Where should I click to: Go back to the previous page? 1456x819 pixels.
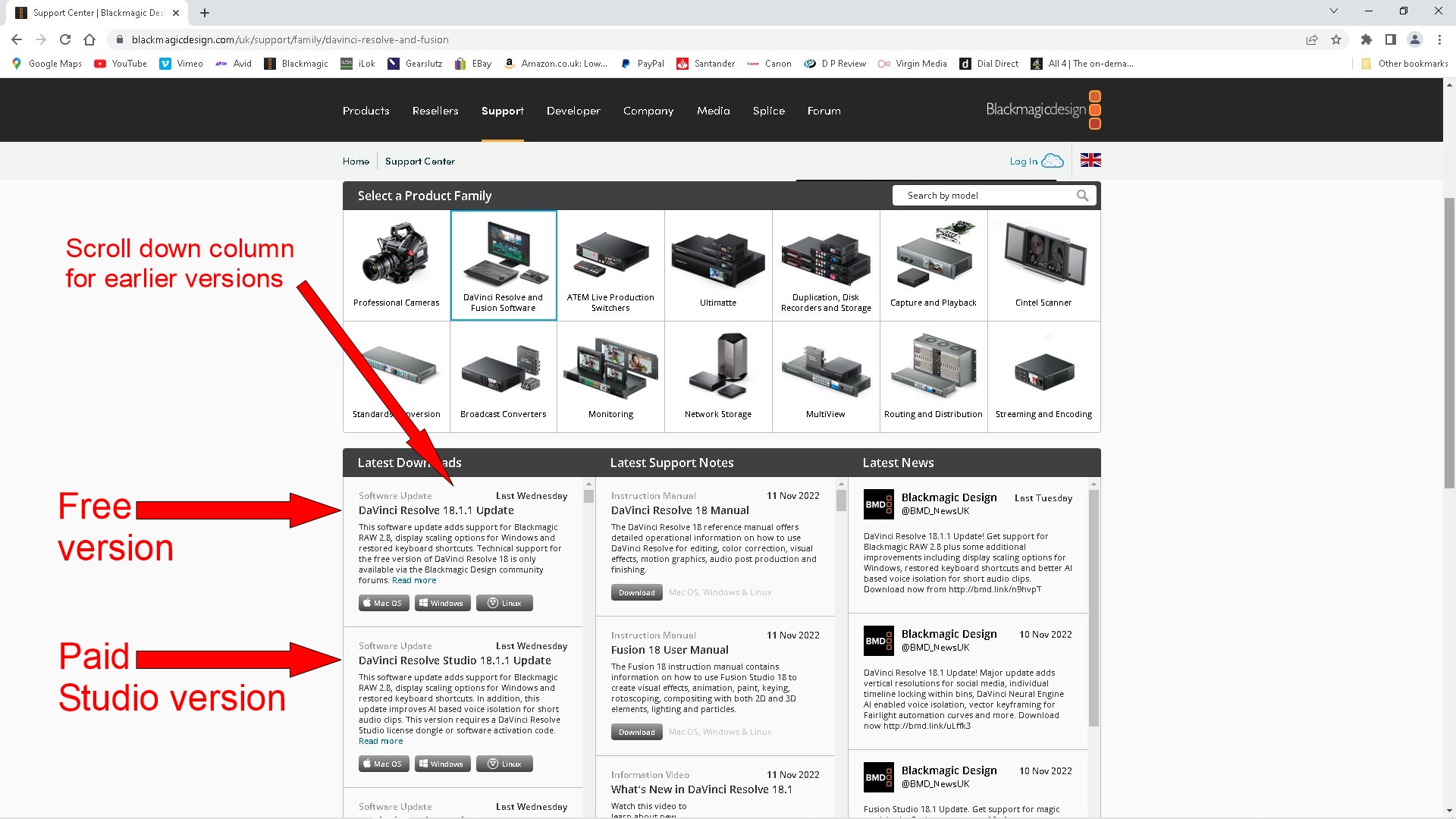click(17, 39)
